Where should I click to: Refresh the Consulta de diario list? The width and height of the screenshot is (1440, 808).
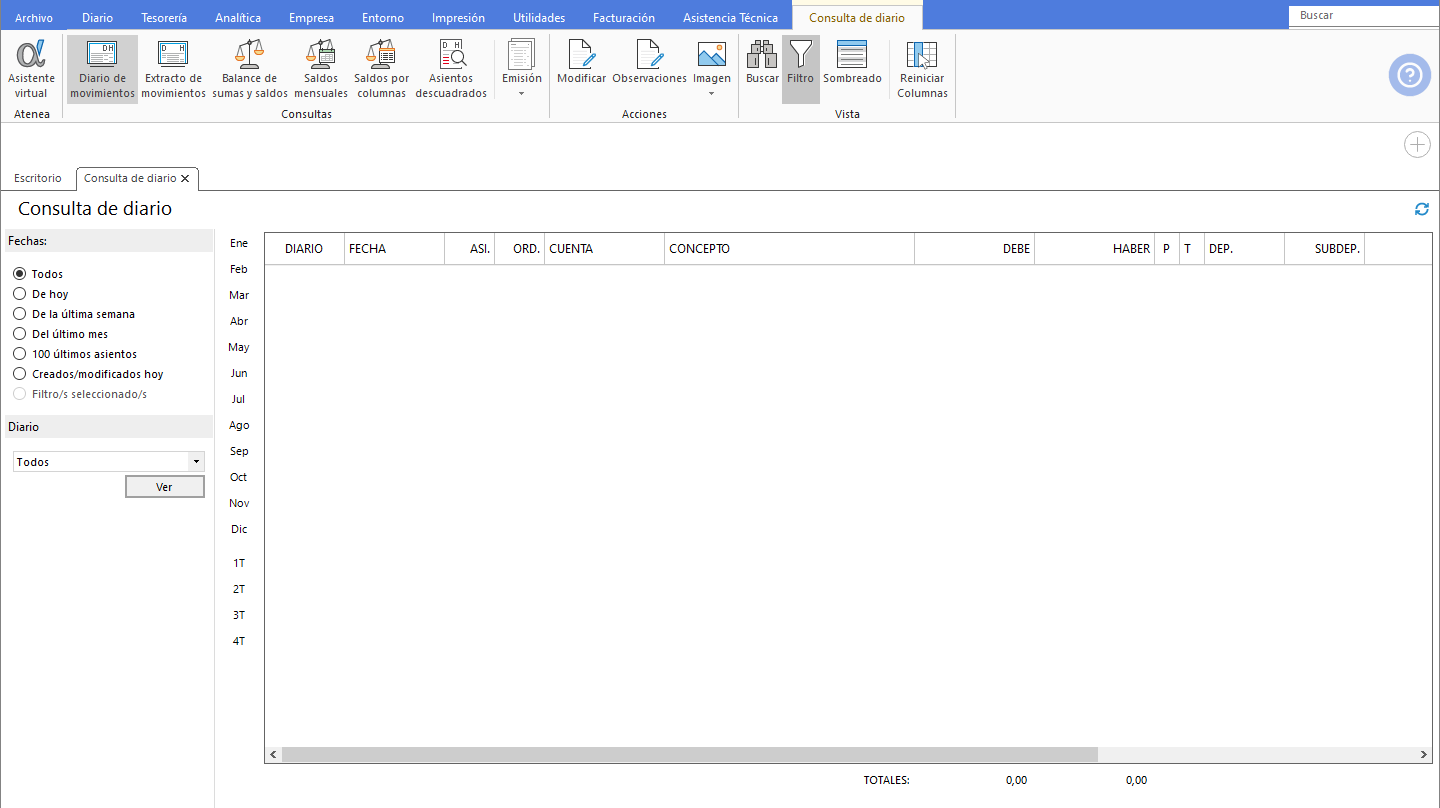click(1421, 209)
